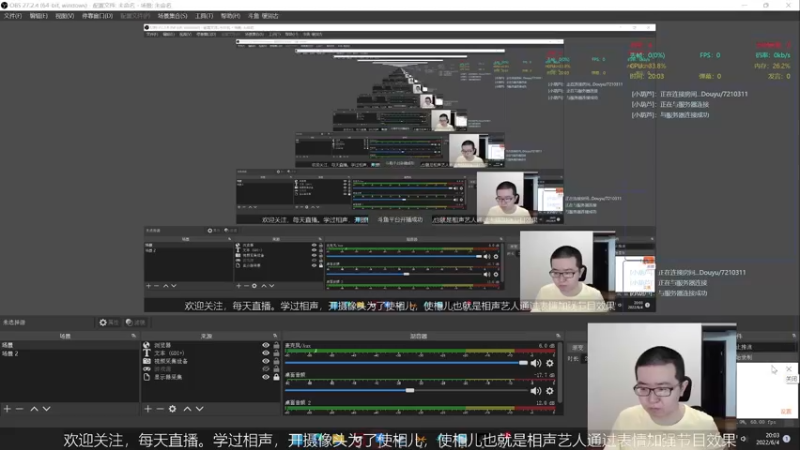Click the orange 设置 link in popup

click(786, 411)
